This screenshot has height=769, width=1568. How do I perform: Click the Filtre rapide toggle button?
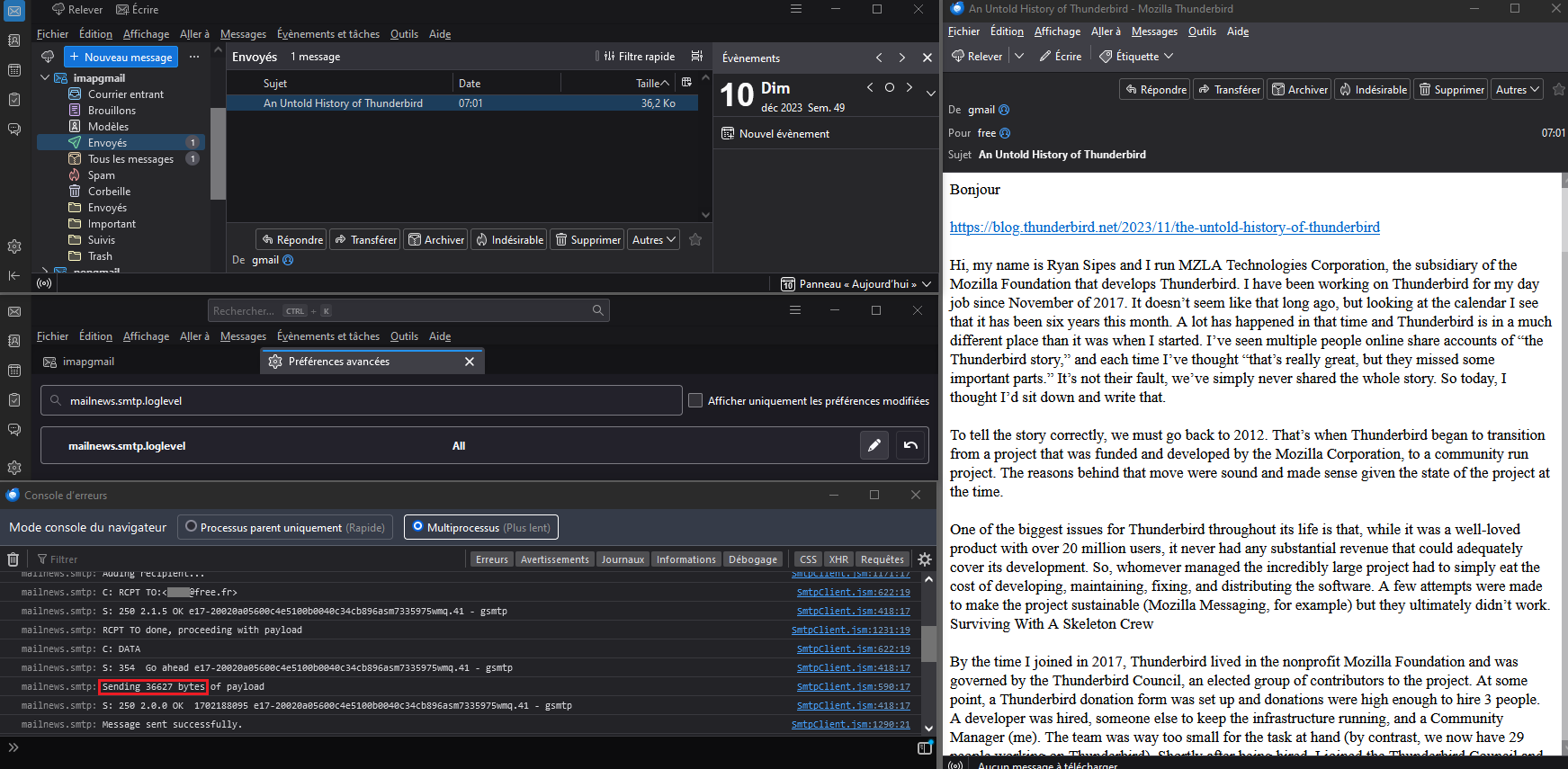point(640,57)
